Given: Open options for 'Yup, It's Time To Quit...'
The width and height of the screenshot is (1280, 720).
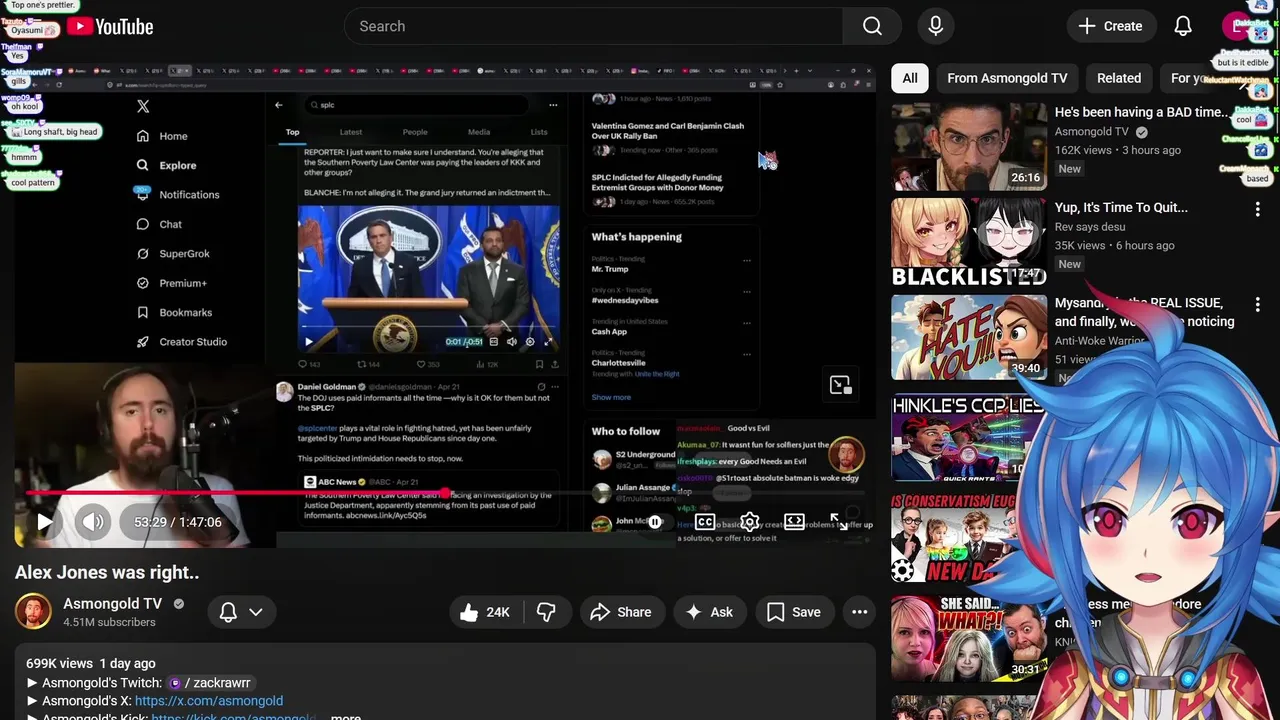Looking at the screenshot, I should [x=1257, y=209].
